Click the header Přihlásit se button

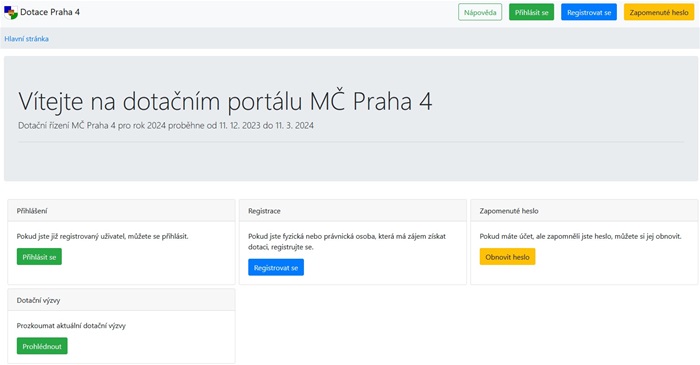click(531, 12)
